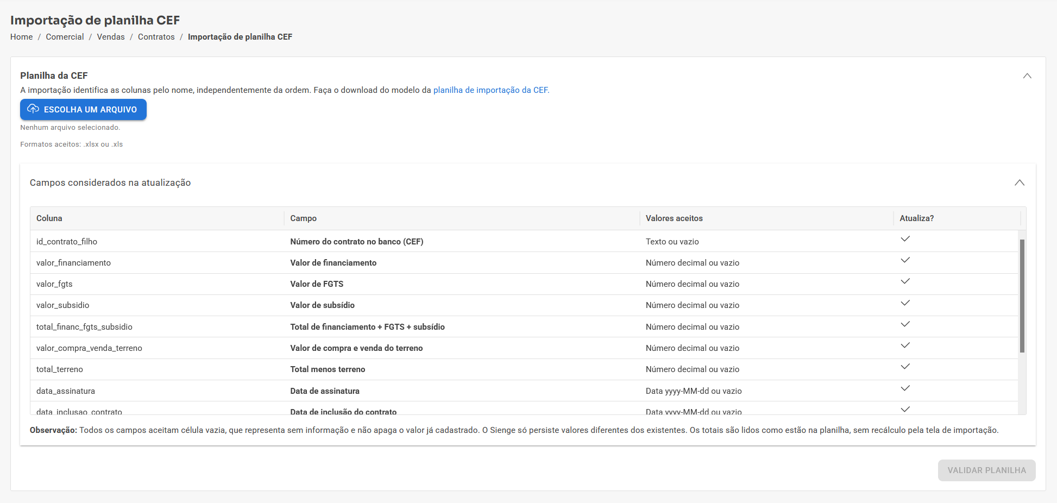Click checkmark icon in valor_compra_venda_terreno row

[905, 345]
